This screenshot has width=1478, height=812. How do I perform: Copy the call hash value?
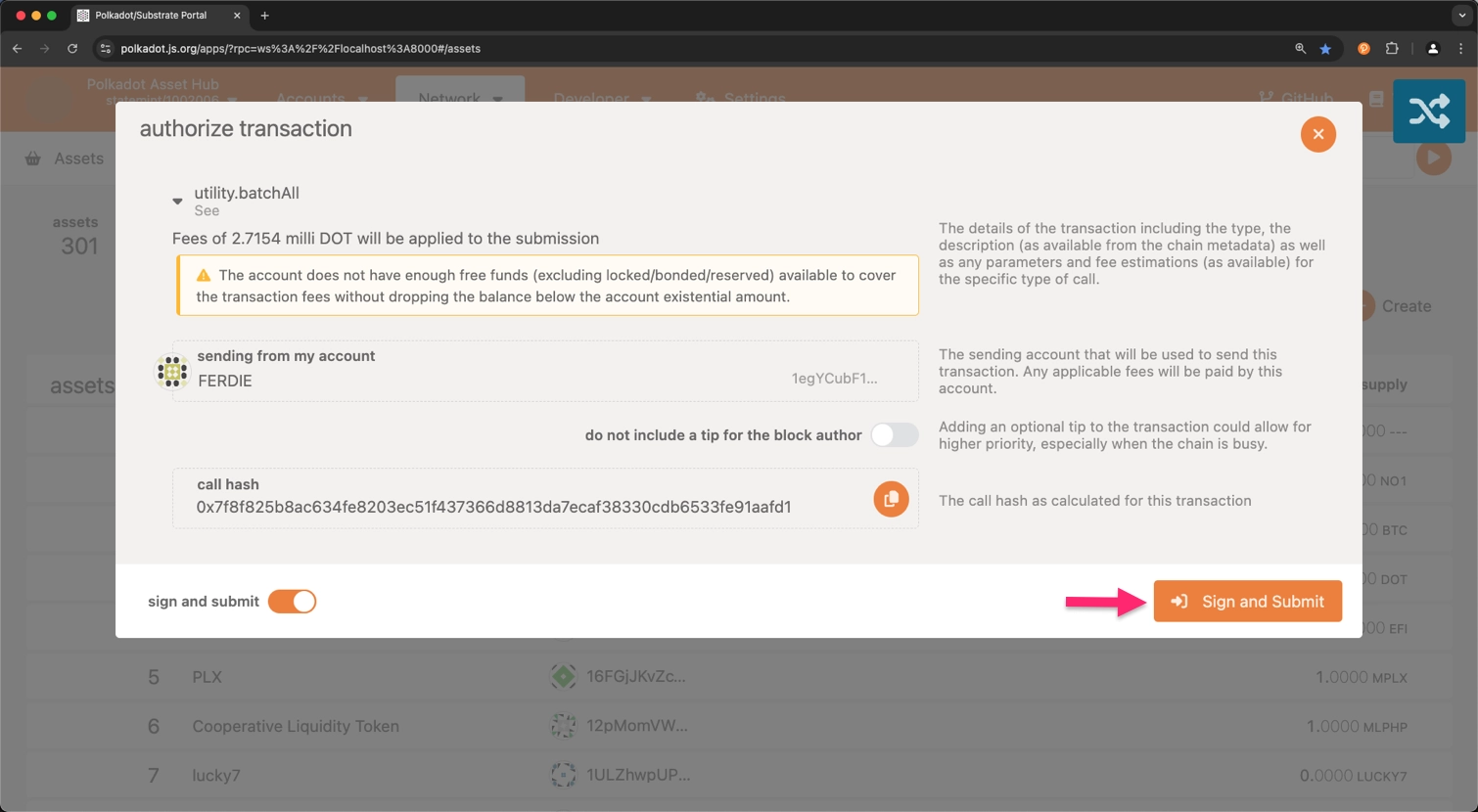coord(891,499)
